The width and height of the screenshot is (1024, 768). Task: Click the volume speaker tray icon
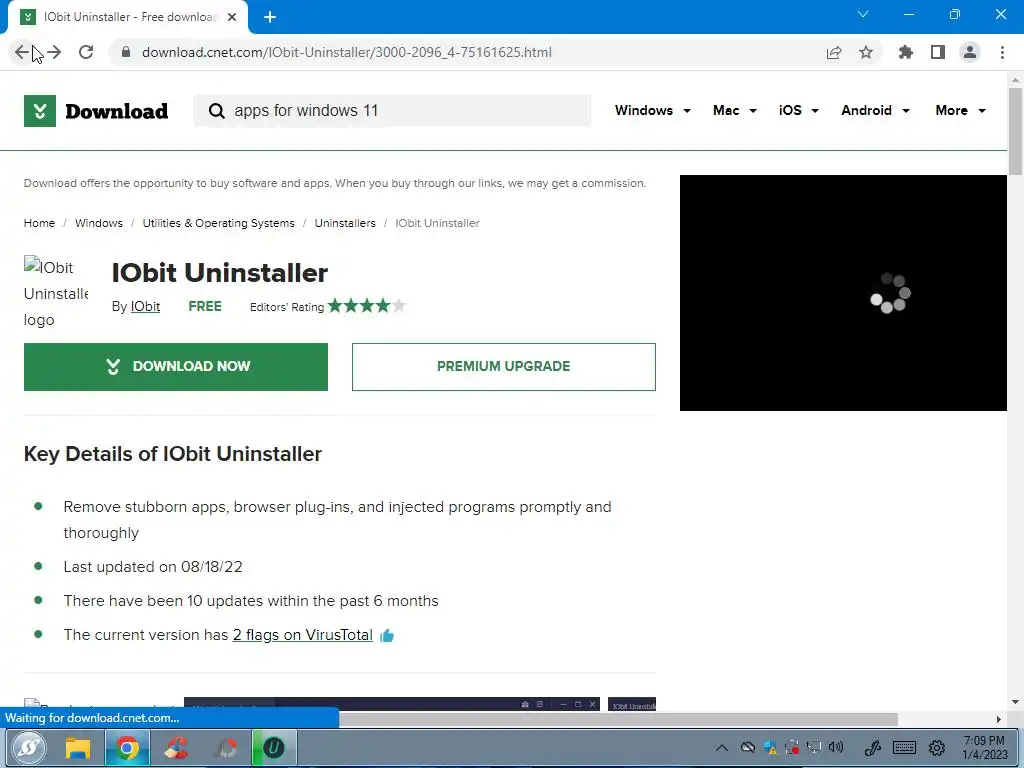835,748
